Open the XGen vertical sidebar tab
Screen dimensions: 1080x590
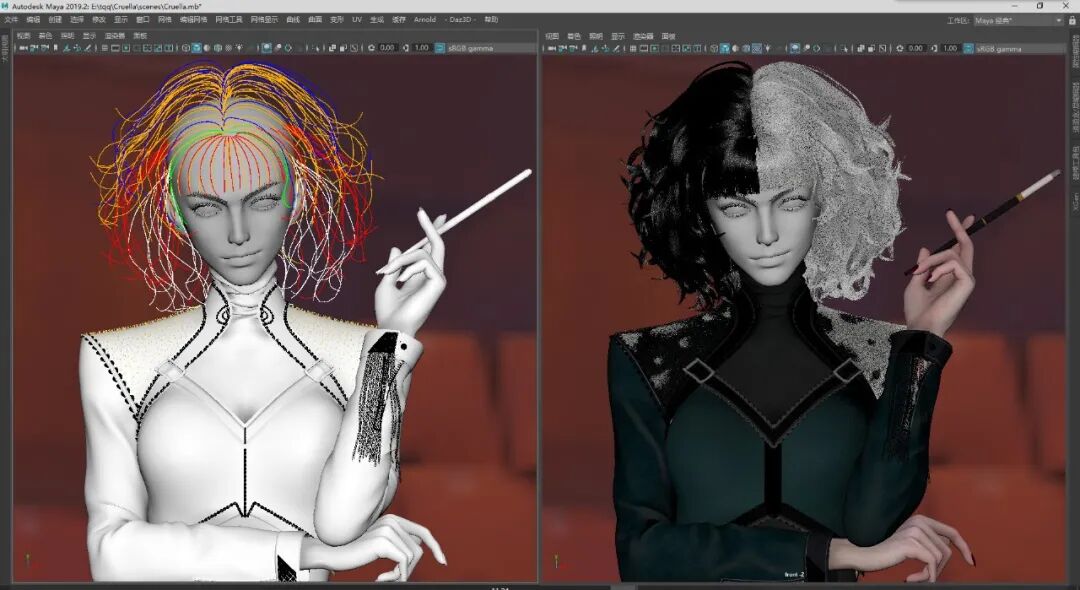1074,200
